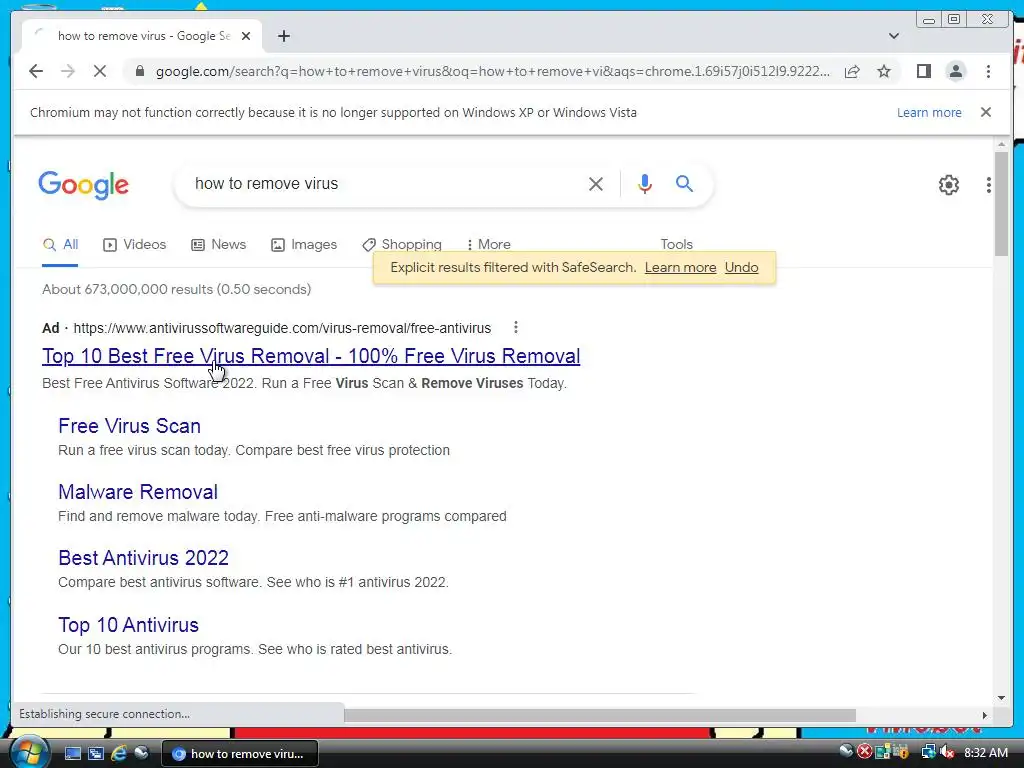
Task: Click the Google logo
Action: 84,185
